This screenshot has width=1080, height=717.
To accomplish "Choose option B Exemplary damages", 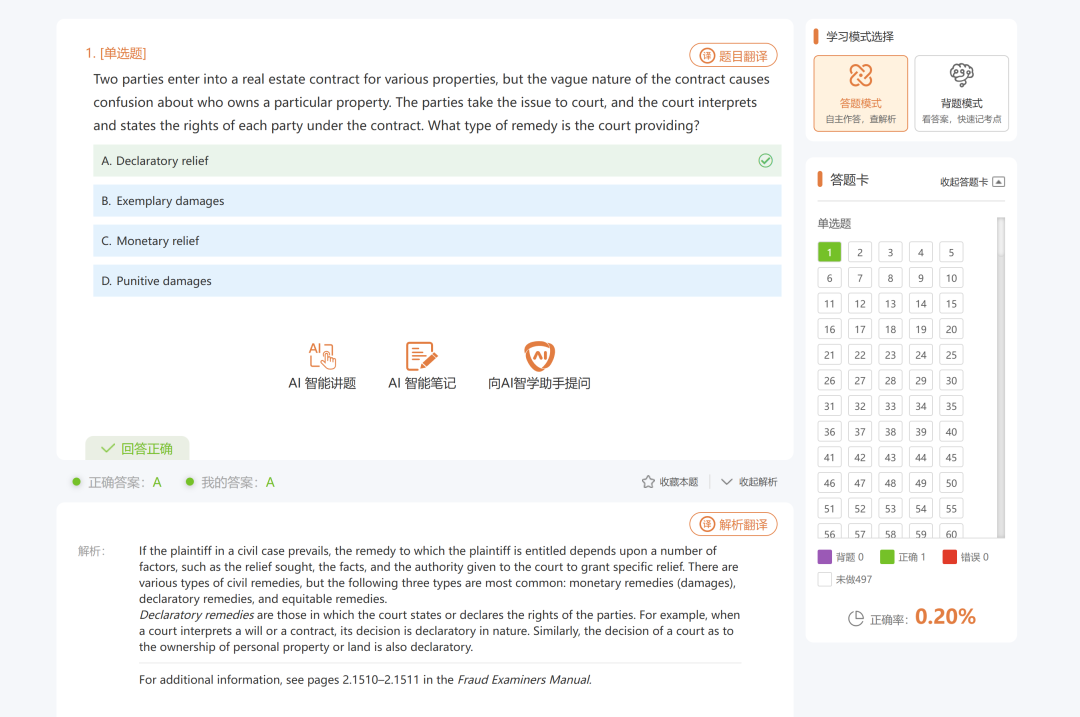I will 437,200.
